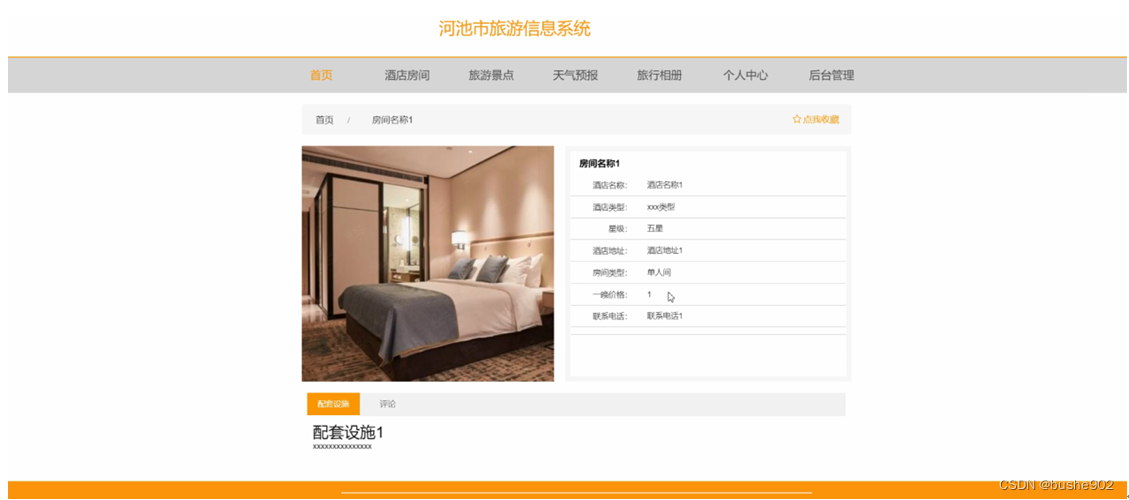Go to 个人中心 page
This screenshot has height=500, width=1129.
coord(745,75)
